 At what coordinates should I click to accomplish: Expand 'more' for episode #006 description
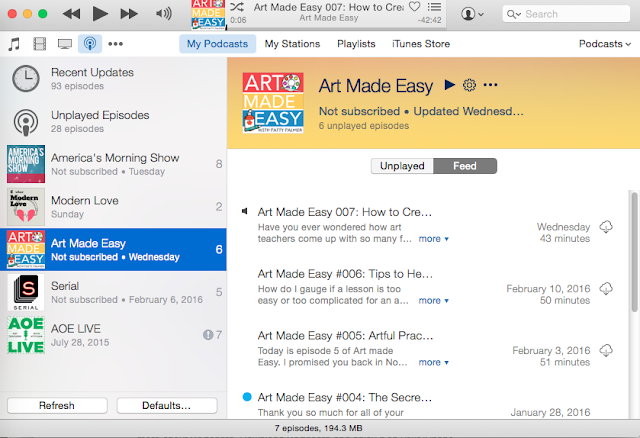pyautogui.click(x=433, y=300)
